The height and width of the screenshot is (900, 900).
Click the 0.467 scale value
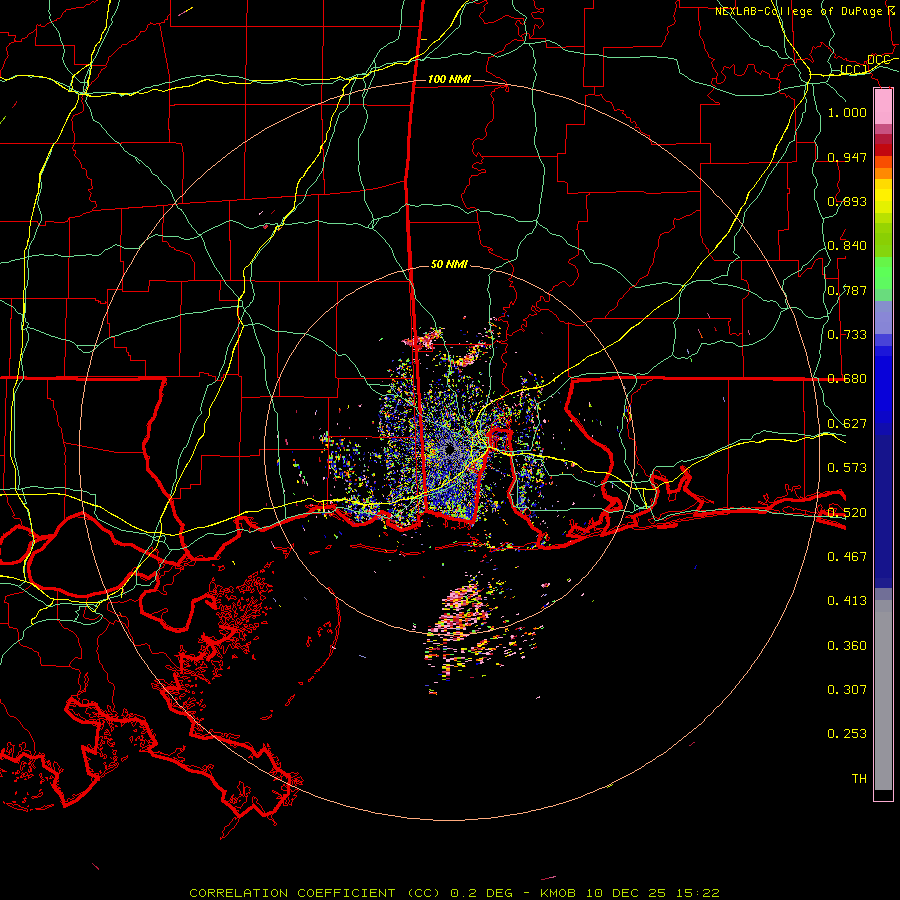pyautogui.click(x=847, y=557)
